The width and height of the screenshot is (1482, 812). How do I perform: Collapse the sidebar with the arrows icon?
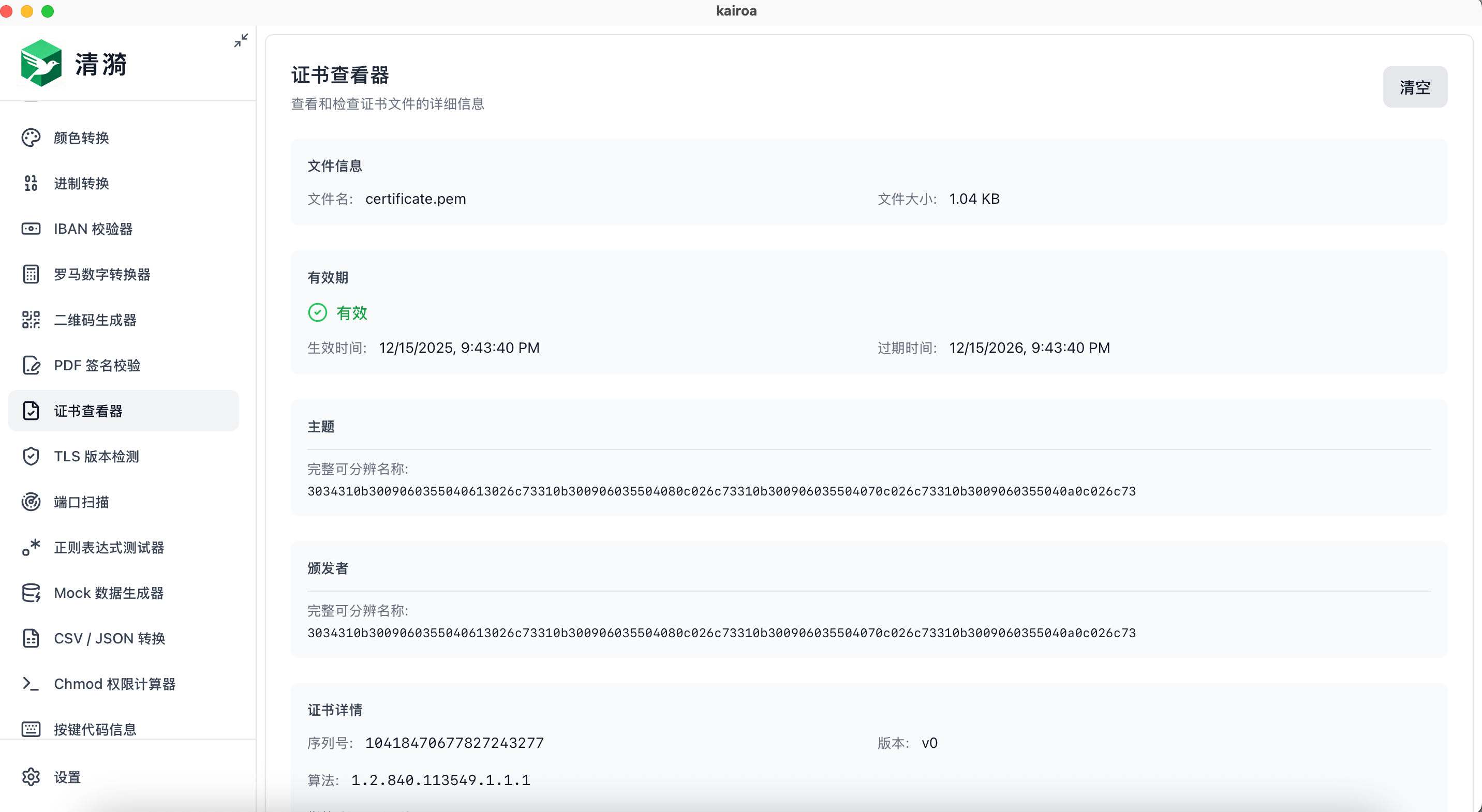point(241,40)
